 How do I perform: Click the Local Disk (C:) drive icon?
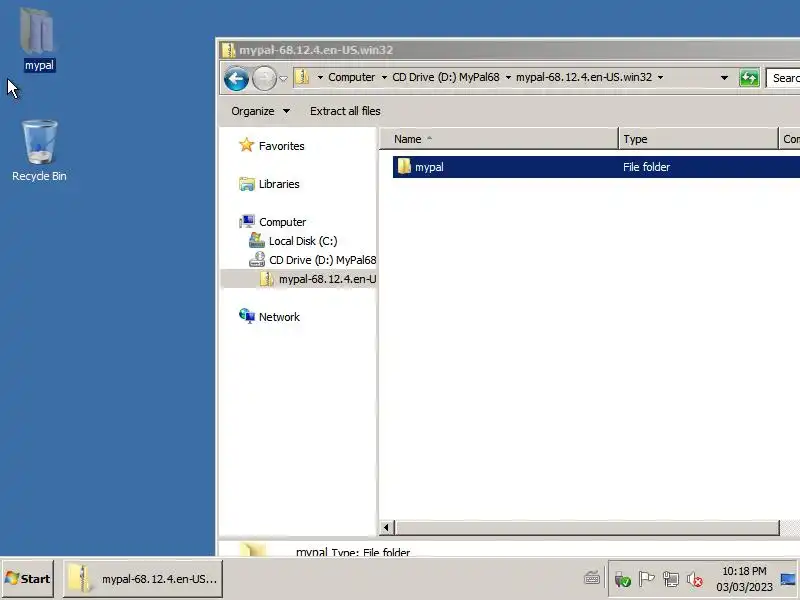click(257, 240)
